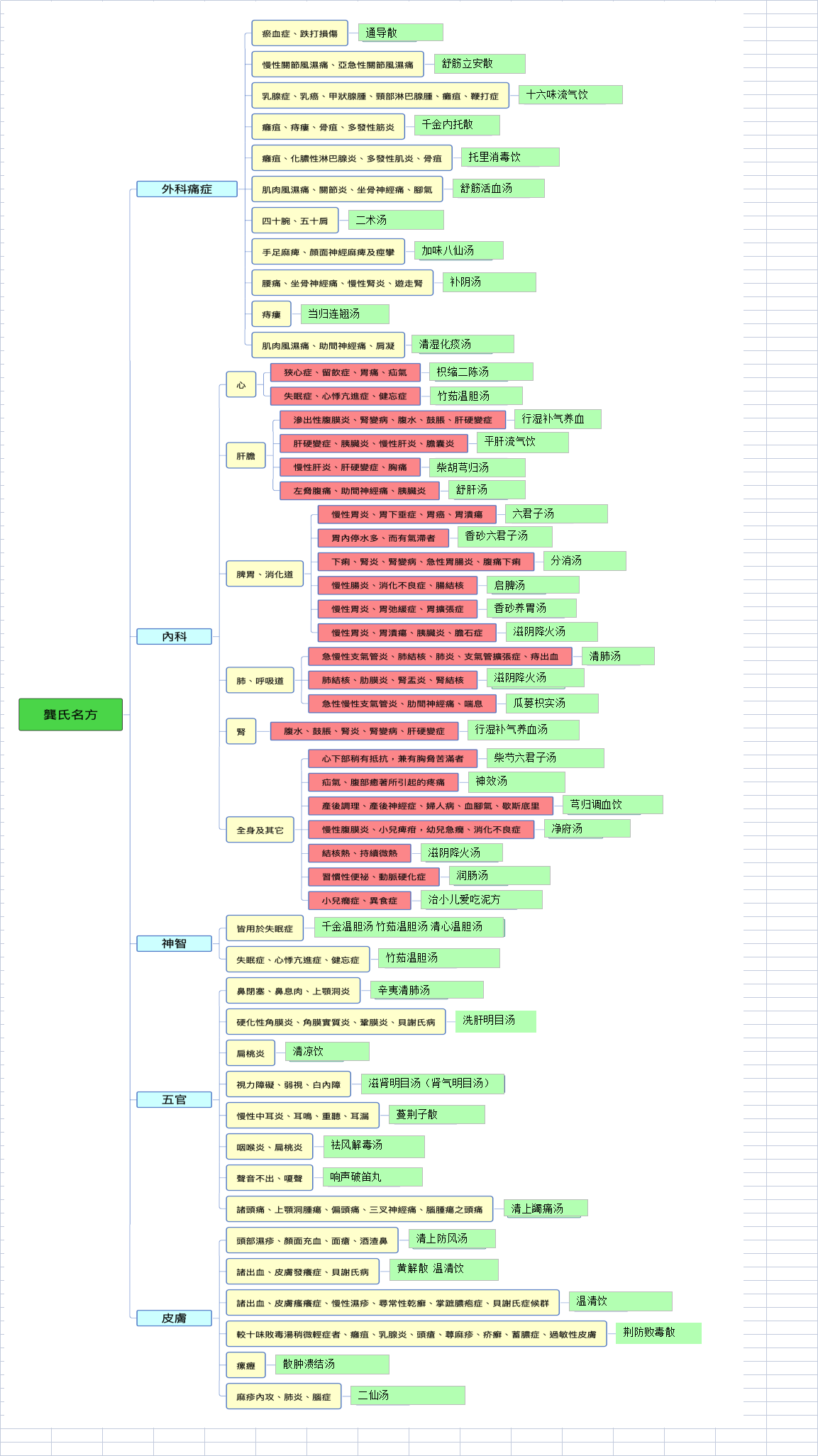
Task: Click the 習慣性便秘、動脈硬化症 node
Action: point(374,877)
